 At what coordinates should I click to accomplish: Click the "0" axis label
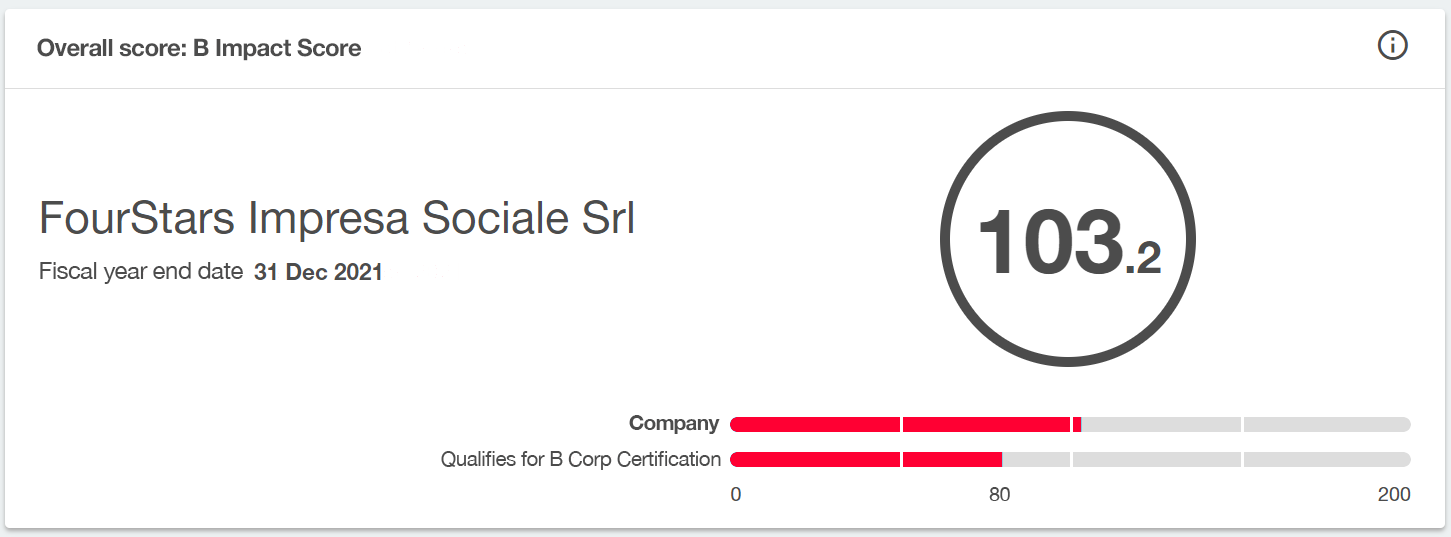[x=736, y=494]
